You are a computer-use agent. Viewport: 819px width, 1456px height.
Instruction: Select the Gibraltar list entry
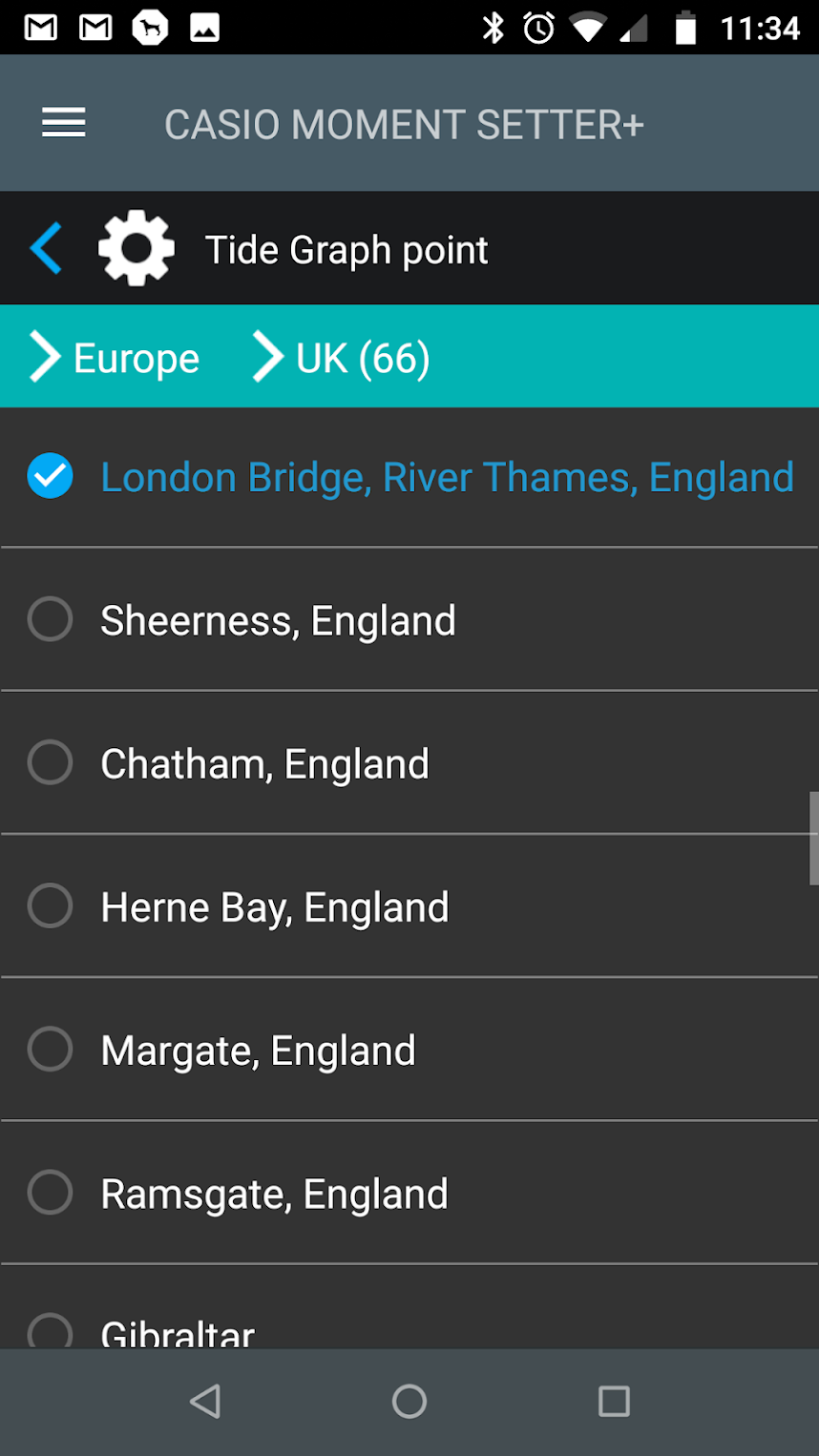click(178, 1332)
